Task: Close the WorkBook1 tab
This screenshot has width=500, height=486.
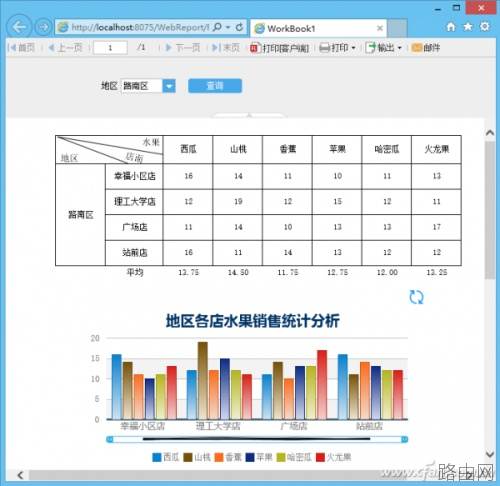Action: tap(380, 28)
